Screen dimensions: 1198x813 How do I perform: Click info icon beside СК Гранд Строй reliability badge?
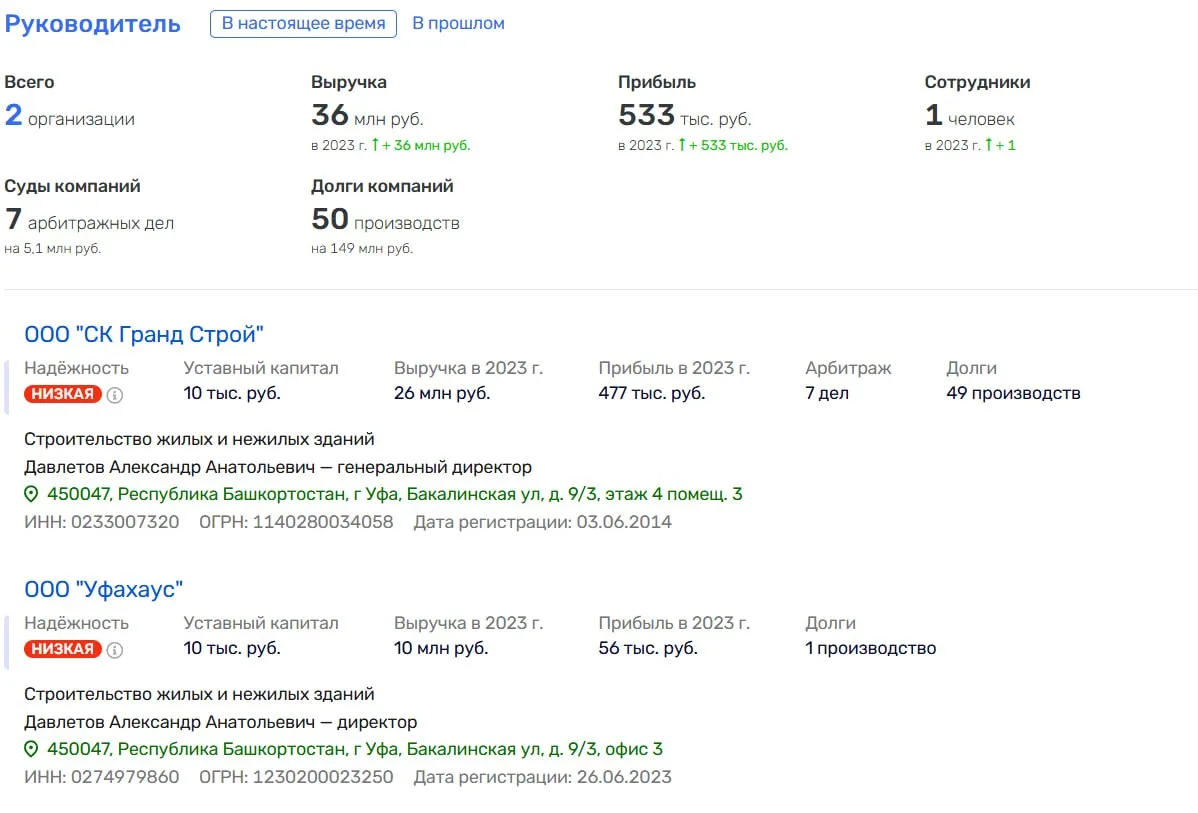[x=115, y=395]
